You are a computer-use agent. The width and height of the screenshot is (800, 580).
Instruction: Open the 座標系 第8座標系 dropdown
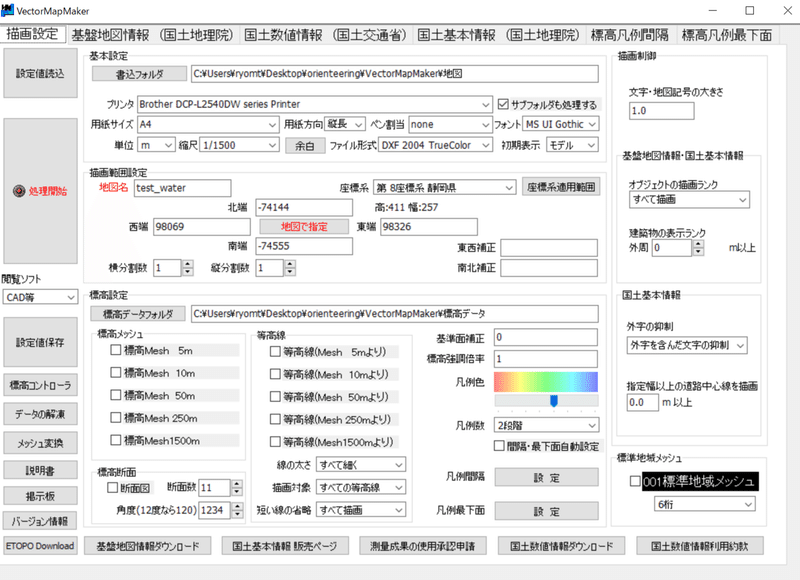coord(444,187)
